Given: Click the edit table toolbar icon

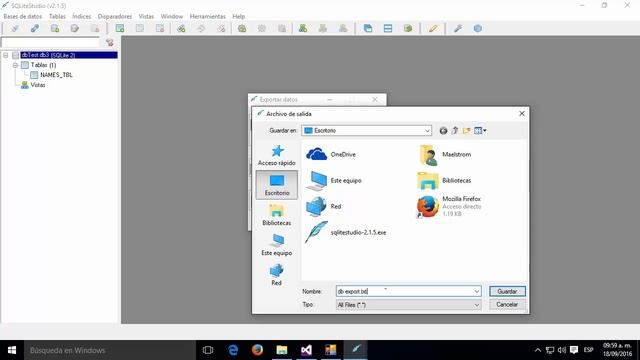Looking at the screenshot, I should click(x=140, y=29).
